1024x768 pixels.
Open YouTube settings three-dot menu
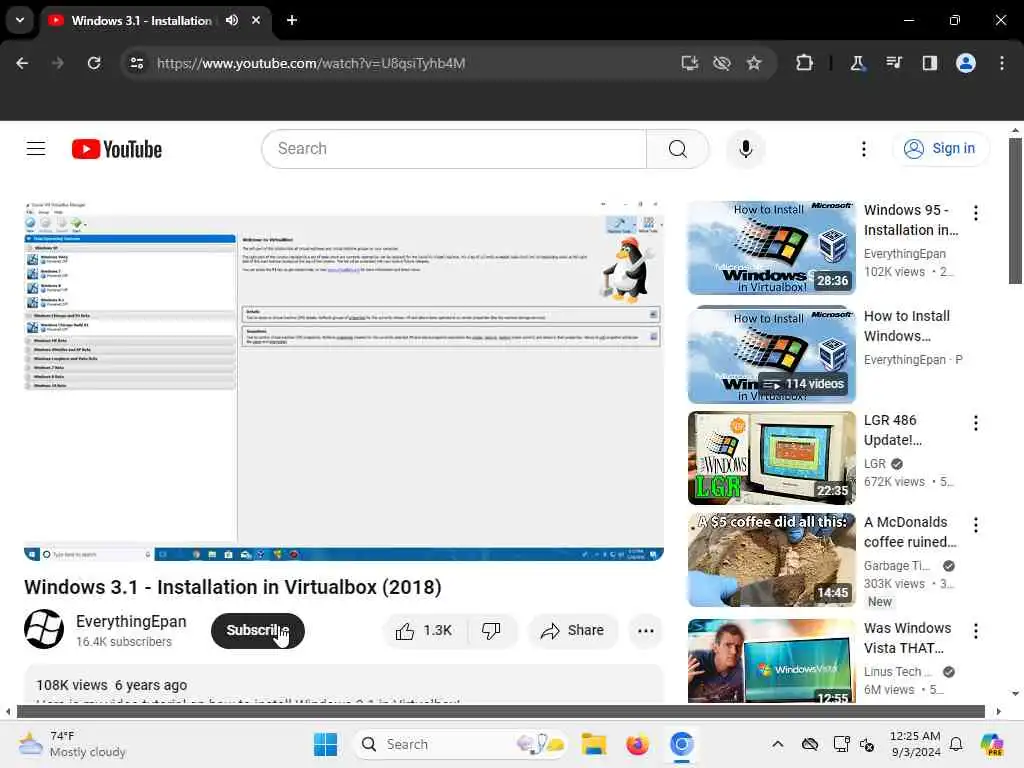863,149
